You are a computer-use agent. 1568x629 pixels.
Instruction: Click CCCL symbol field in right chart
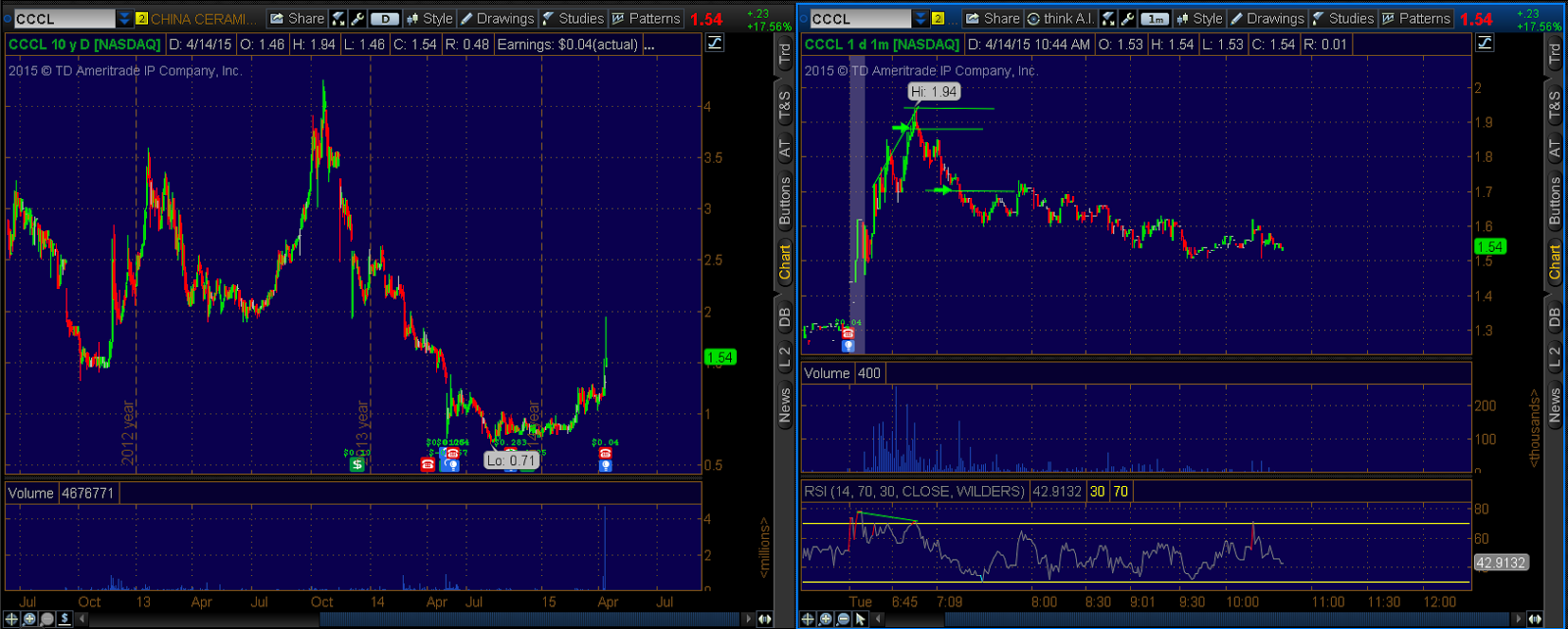(861, 19)
